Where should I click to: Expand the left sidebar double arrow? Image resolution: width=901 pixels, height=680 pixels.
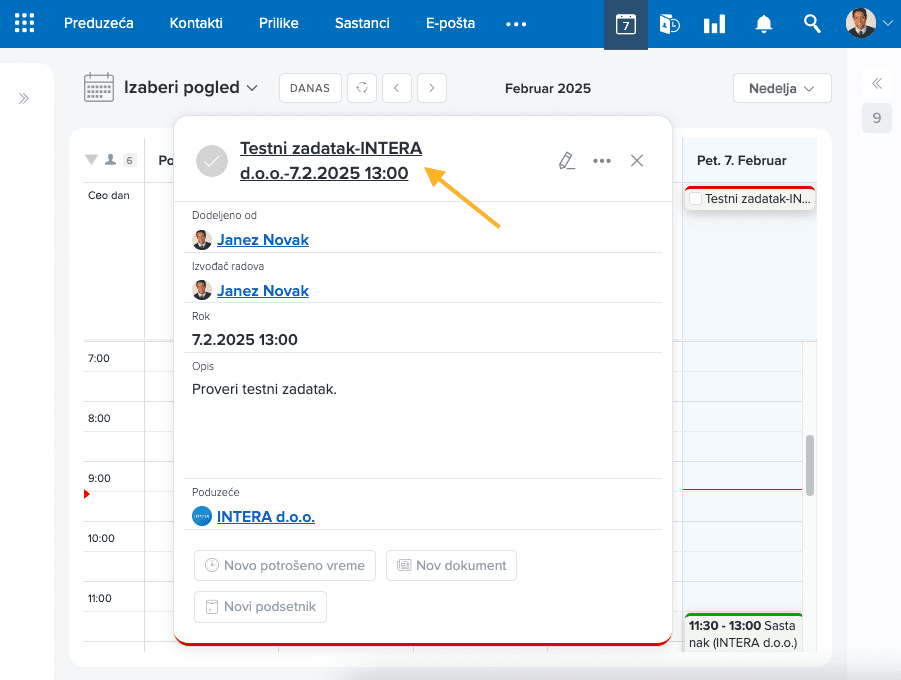coord(24,98)
